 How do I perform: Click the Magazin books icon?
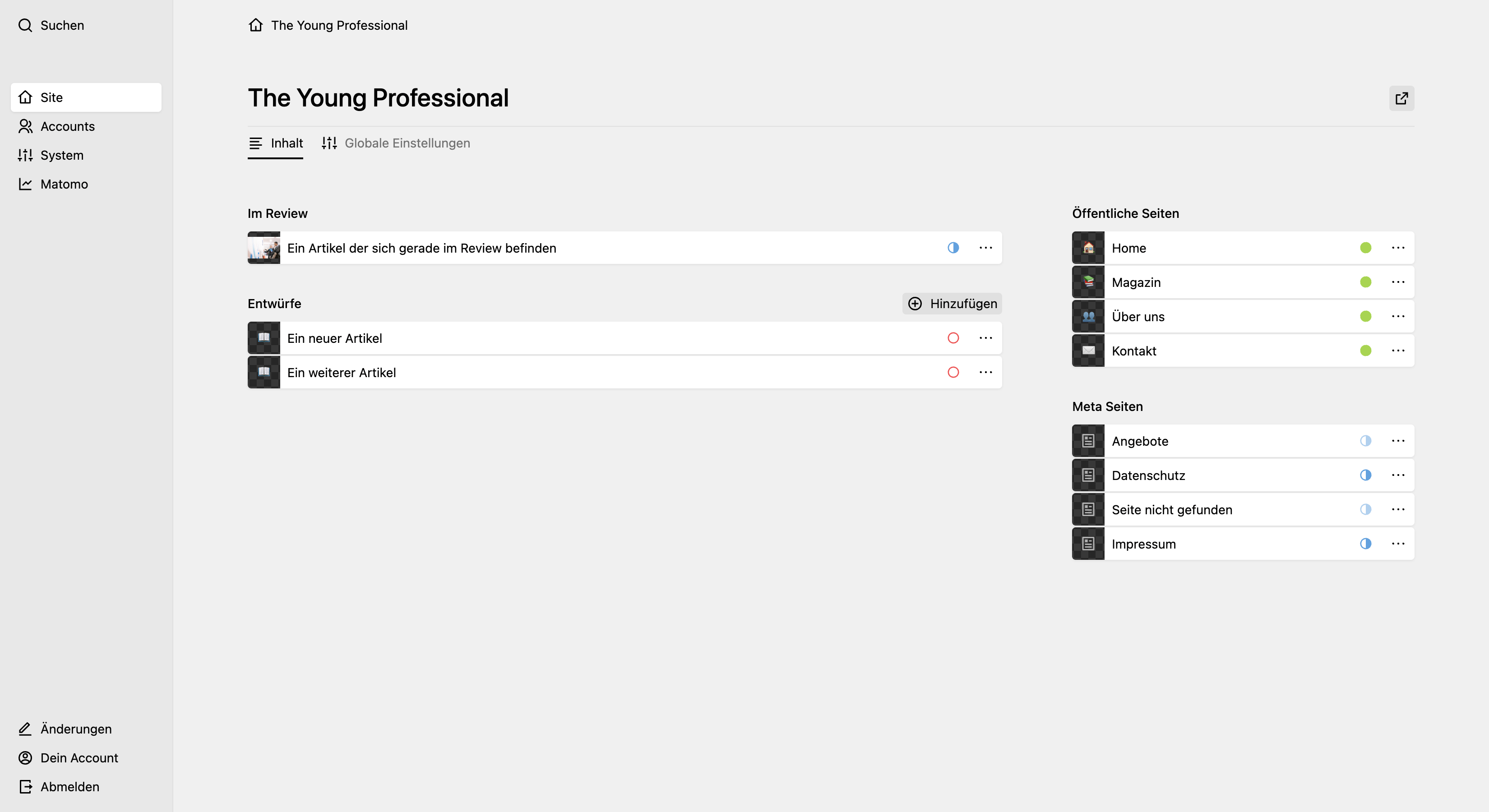pos(1088,282)
